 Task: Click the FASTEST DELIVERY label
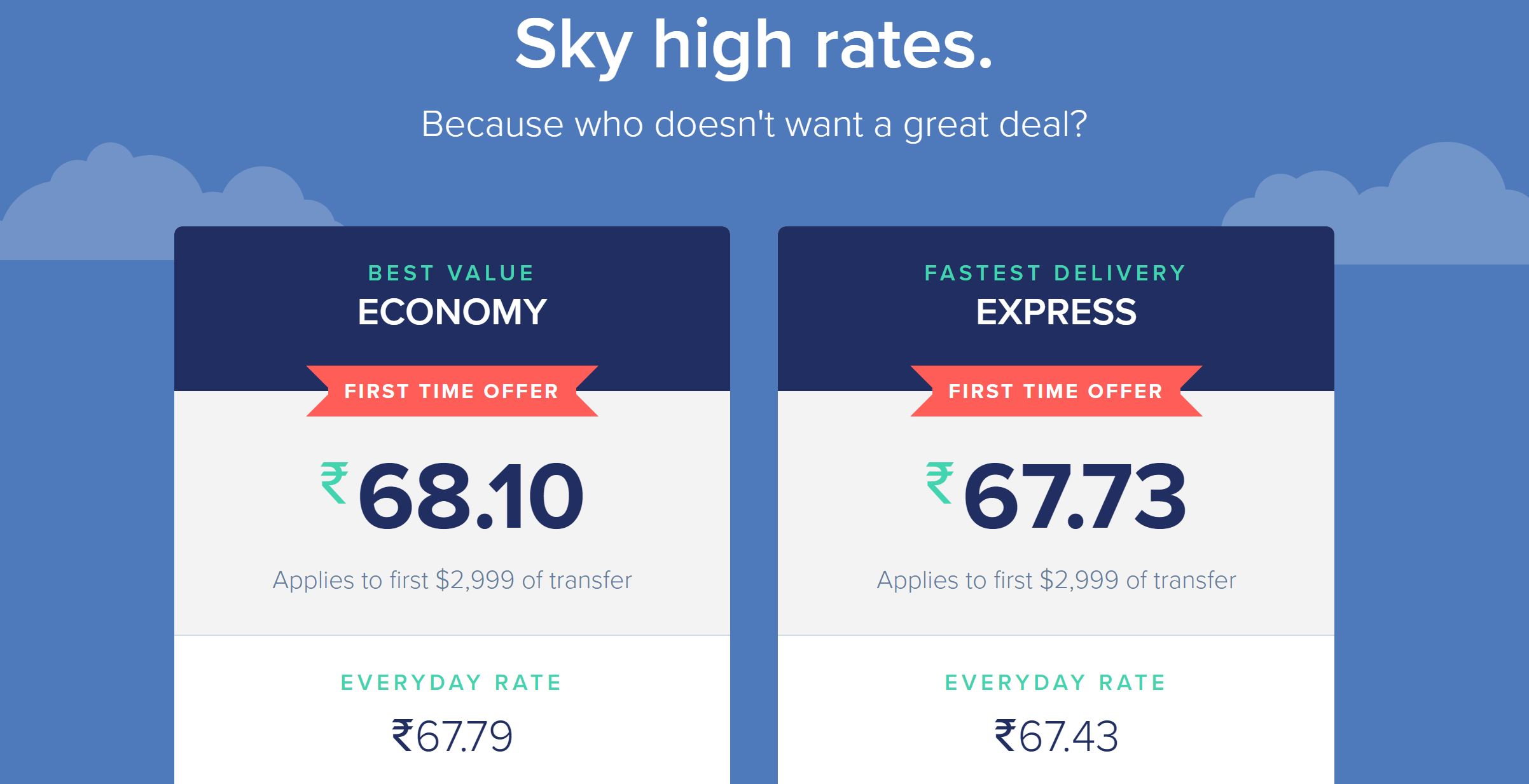tap(1056, 273)
